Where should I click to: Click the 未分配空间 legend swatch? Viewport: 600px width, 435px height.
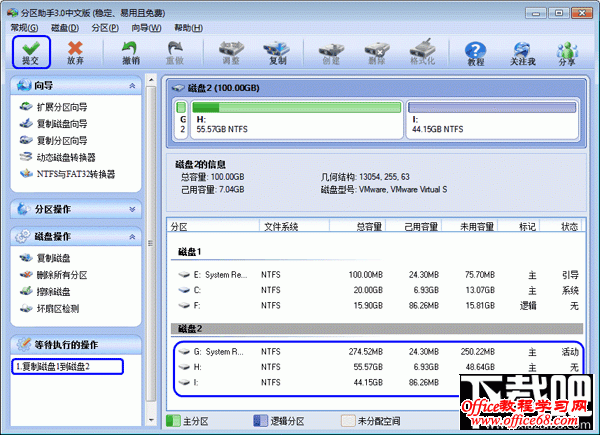(x=348, y=421)
